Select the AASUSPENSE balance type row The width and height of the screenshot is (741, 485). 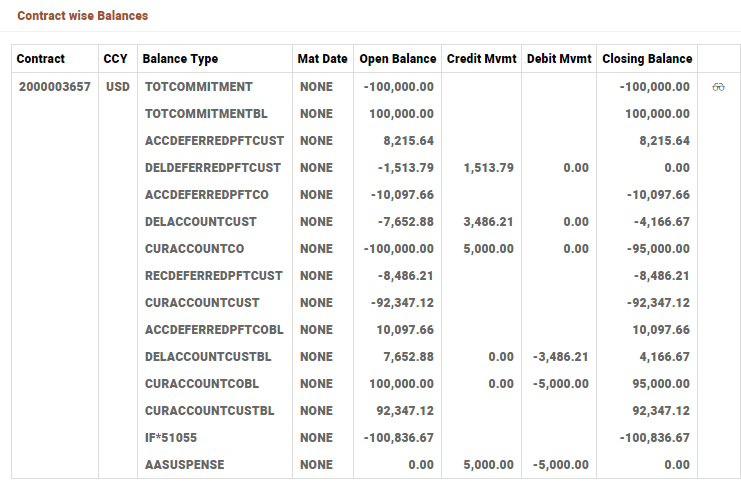point(185,465)
